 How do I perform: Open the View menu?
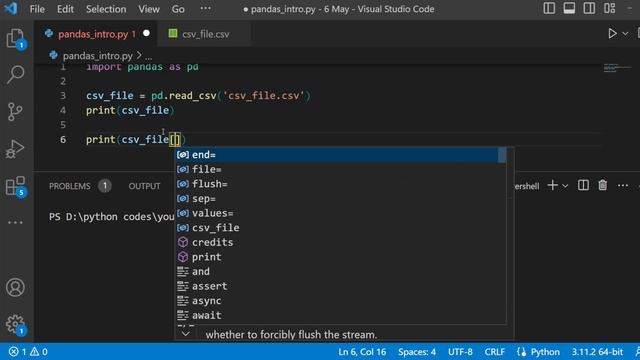coord(149,9)
